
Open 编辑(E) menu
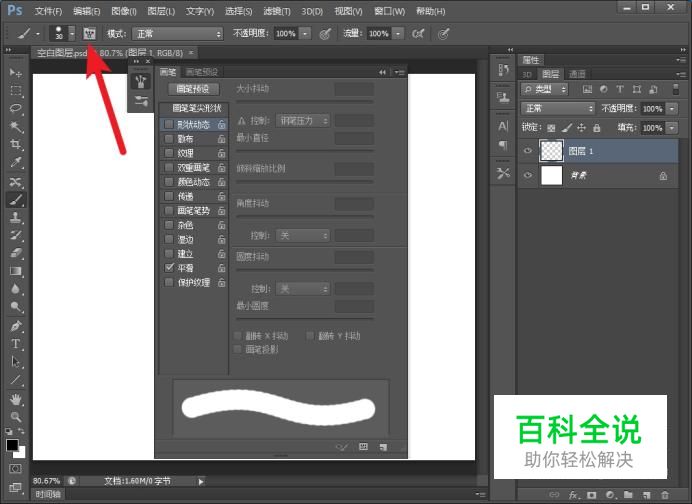(86, 11)
